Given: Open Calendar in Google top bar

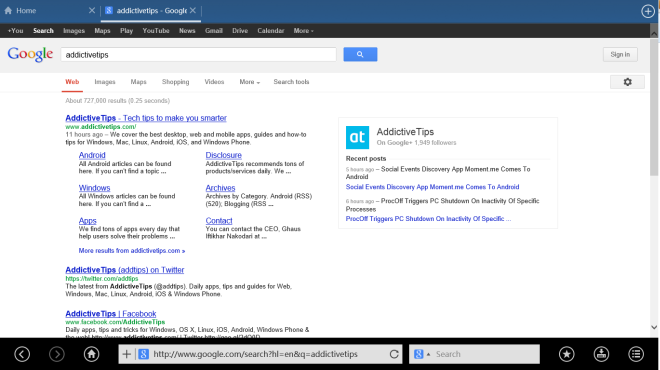Looking at the screenshot, I should [271, 31].
